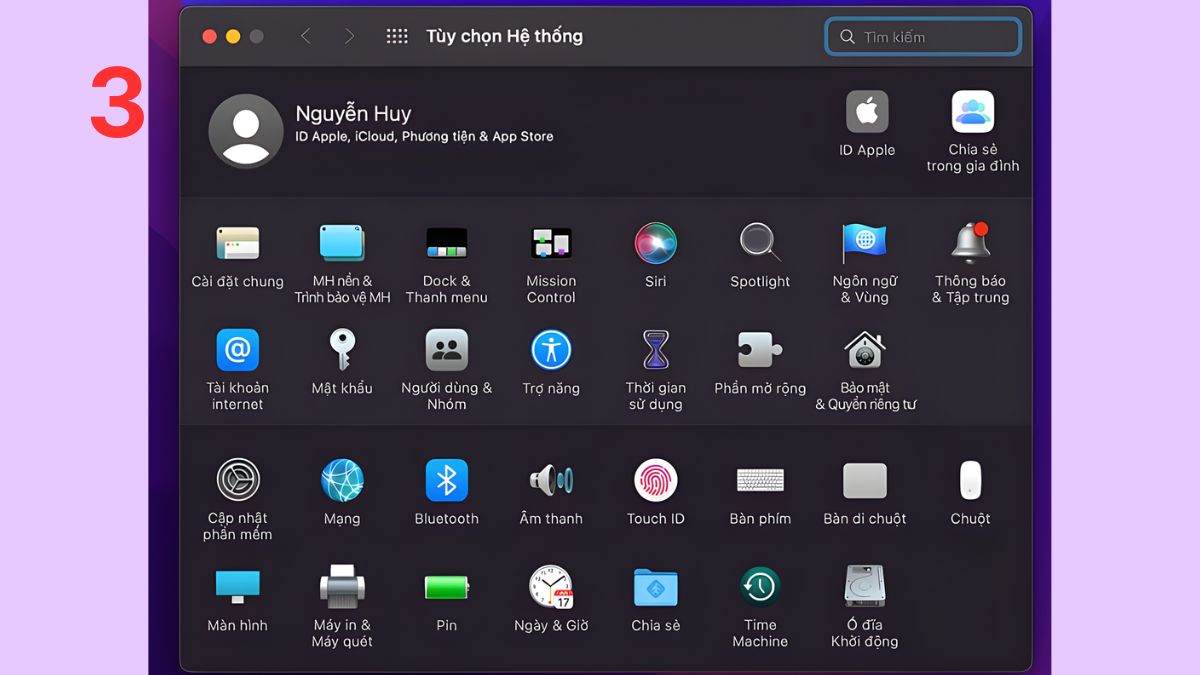Click the ID Apple icon
Viewport: 1200px width, 675px height.
click(x=867, y=112)
